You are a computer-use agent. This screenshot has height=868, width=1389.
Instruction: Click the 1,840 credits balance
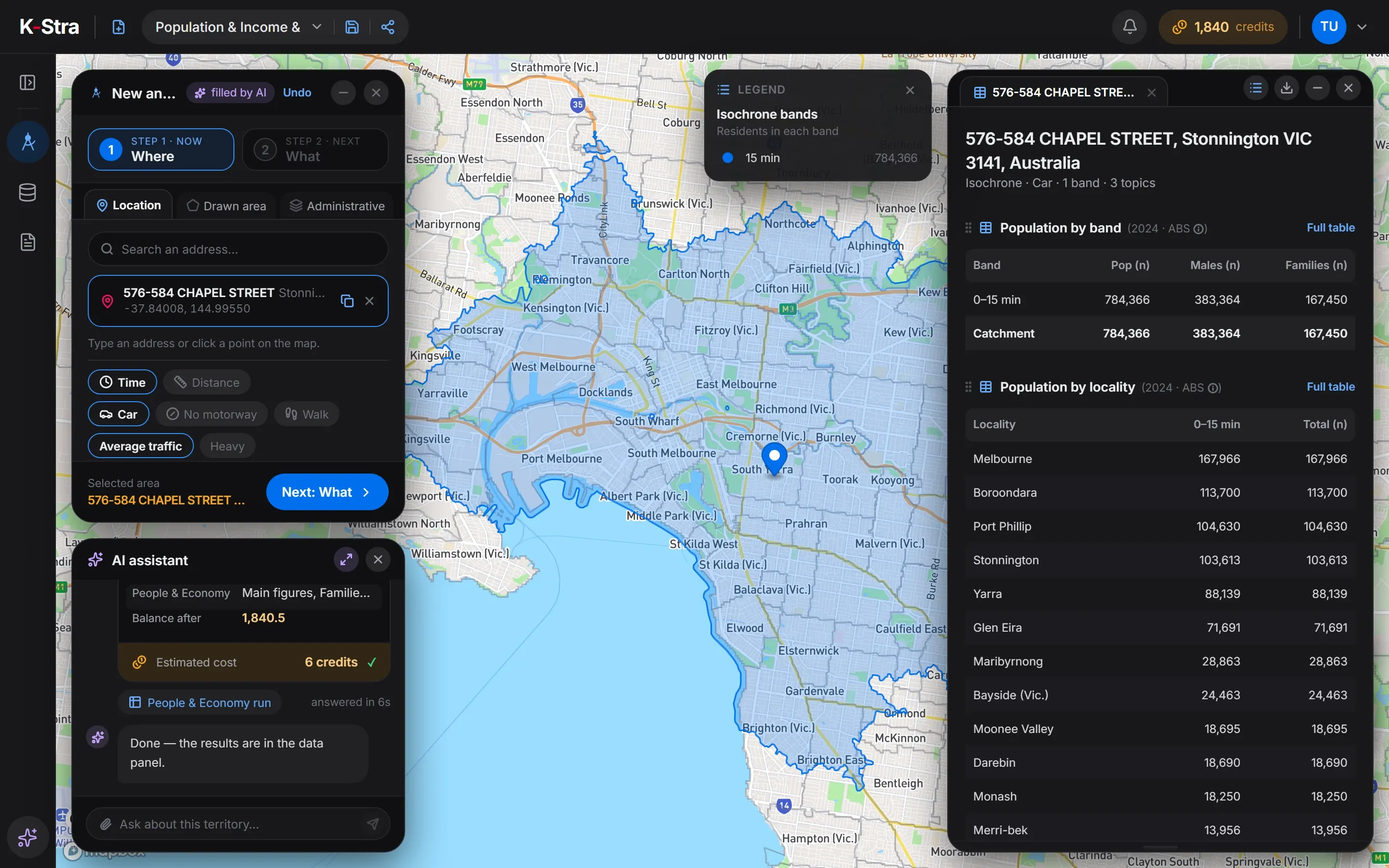pos(1223,27)
